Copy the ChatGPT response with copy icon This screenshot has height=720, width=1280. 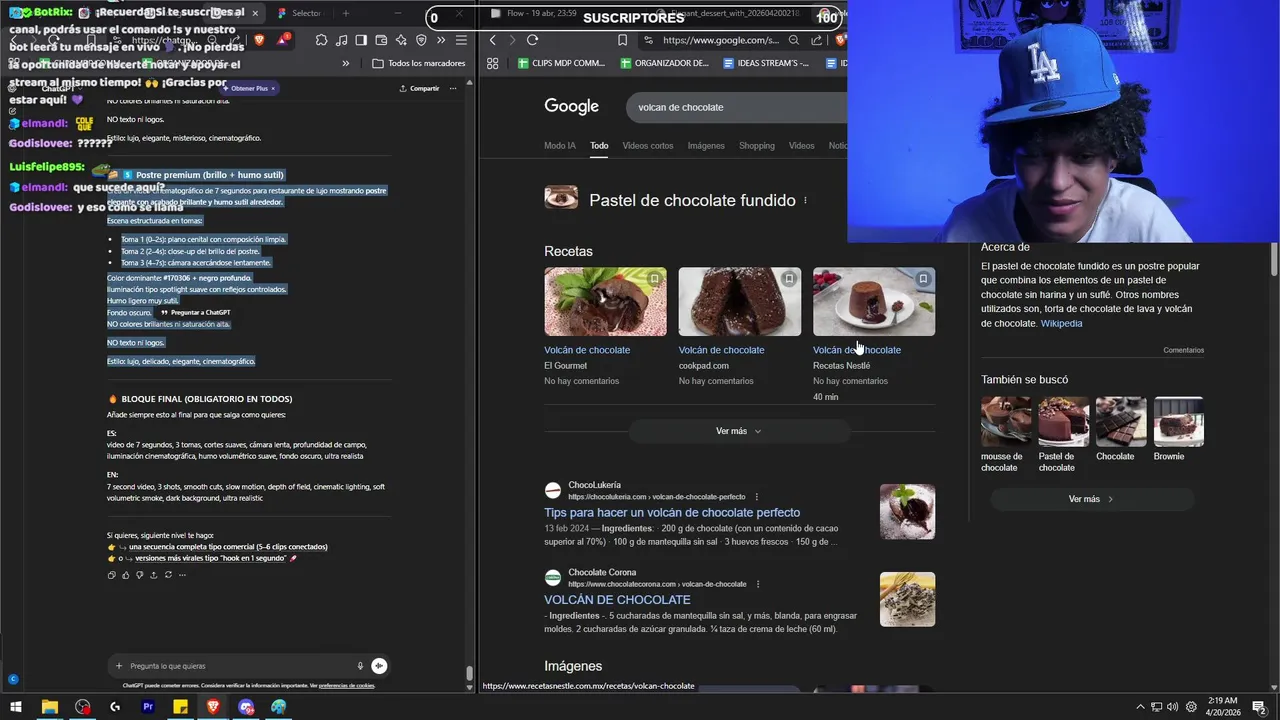tap(111, 575)
